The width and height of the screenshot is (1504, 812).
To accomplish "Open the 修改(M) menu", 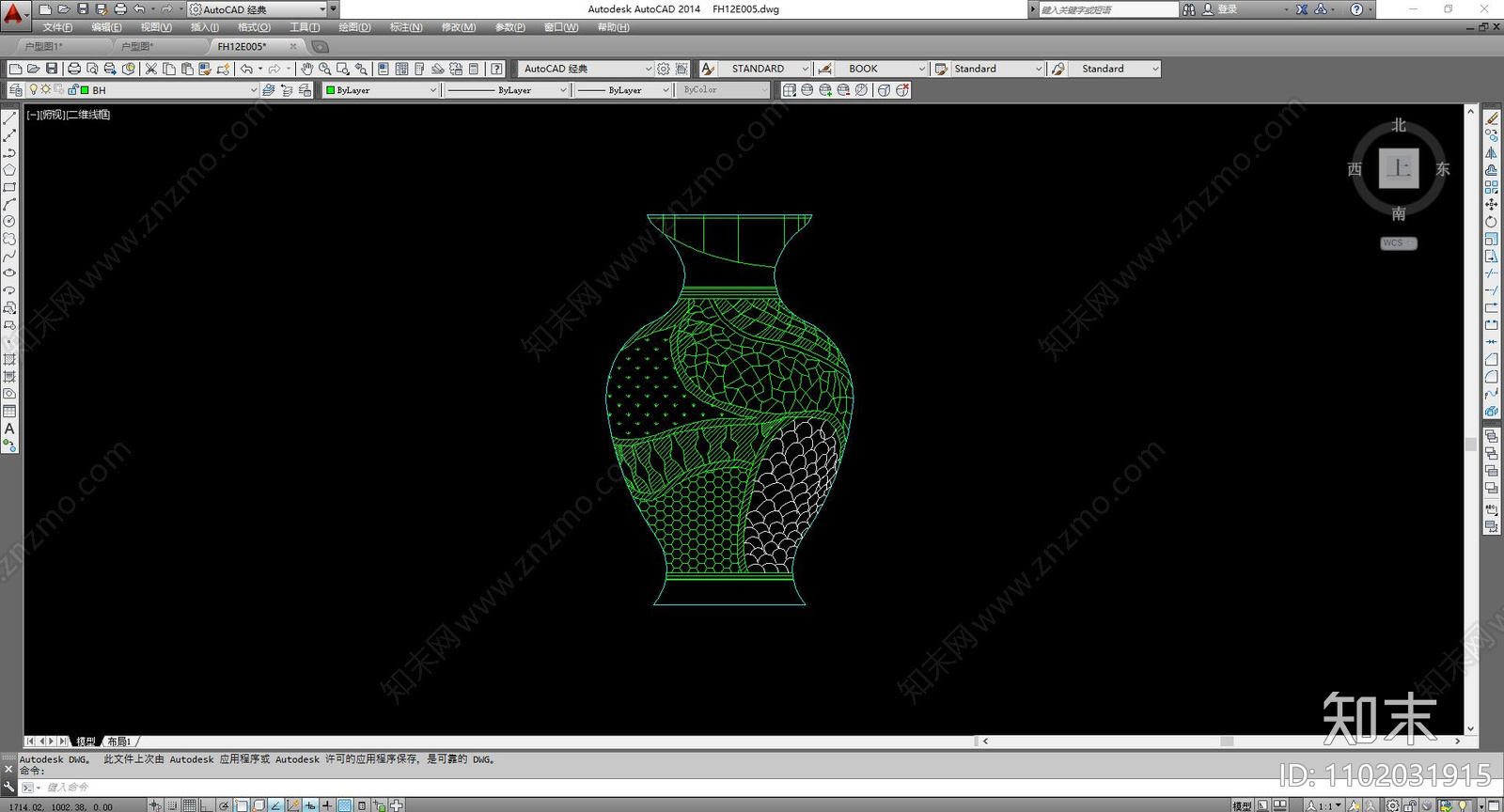I will 459,27.
